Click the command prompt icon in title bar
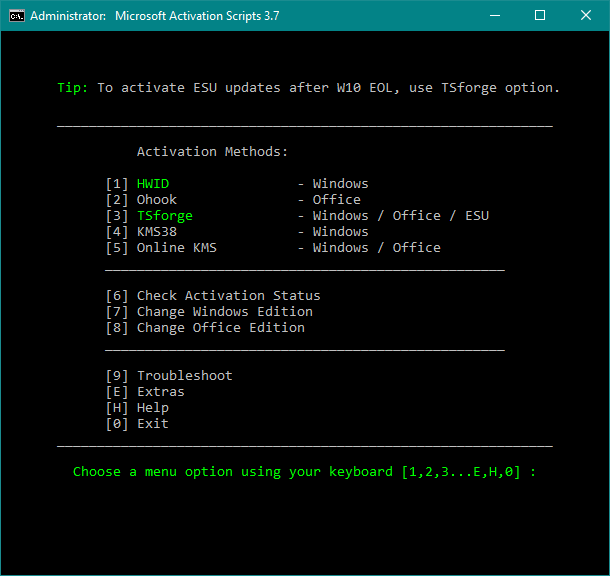 [16, 15]
